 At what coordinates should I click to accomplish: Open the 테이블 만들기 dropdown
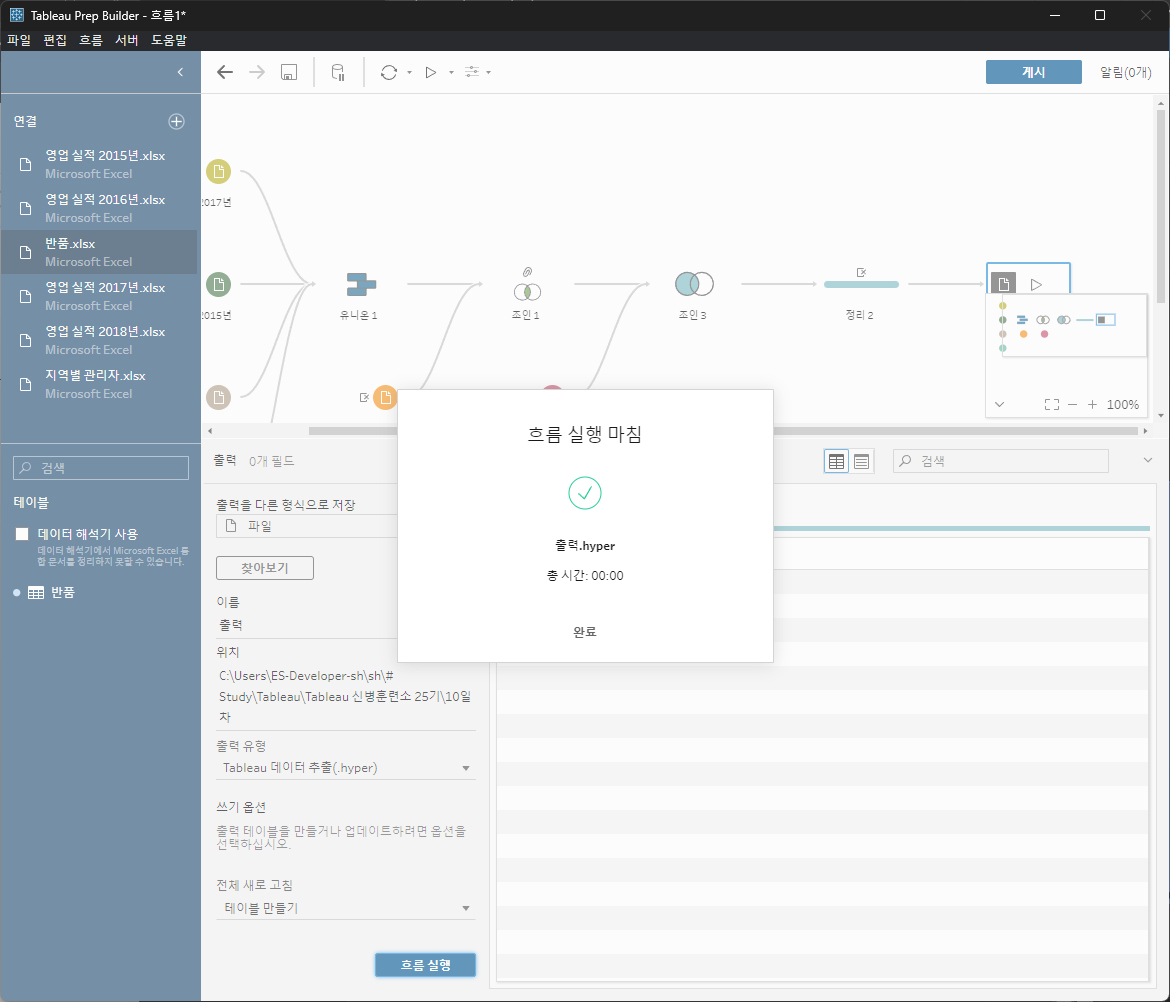pos(345,908)
